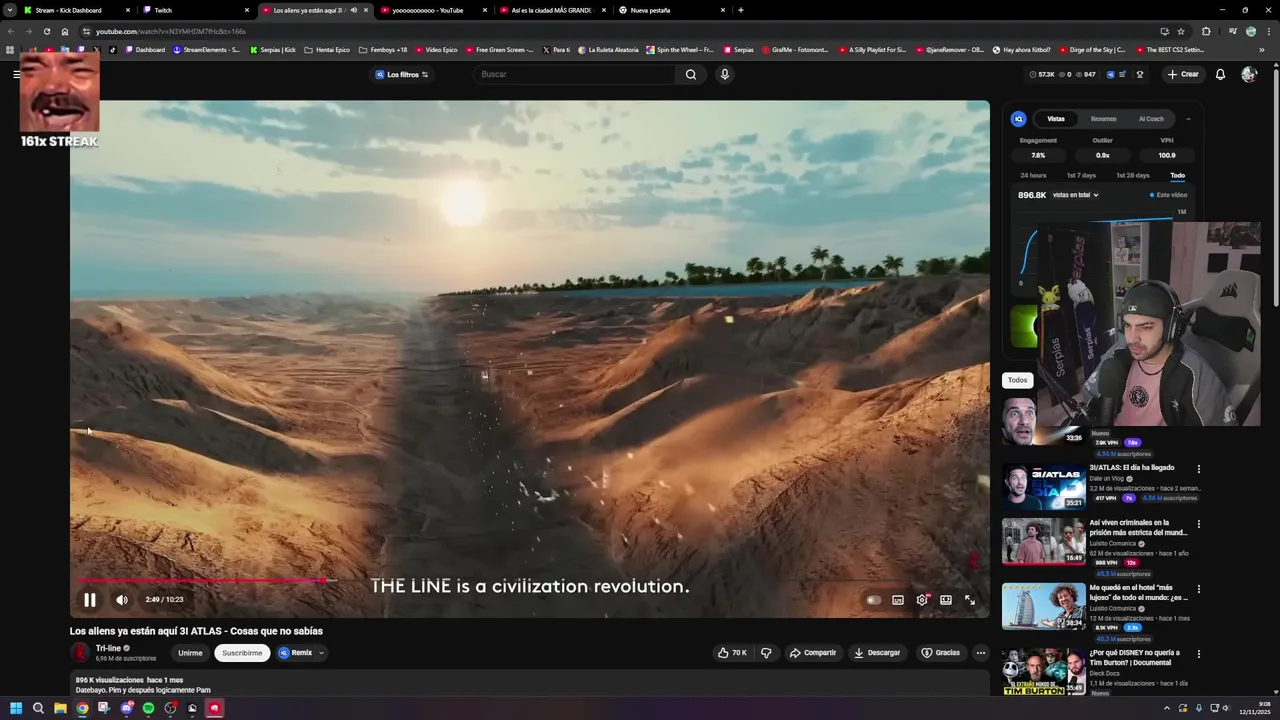Open the Los filtros dropdown
Viewport: 1280px width, 720px height.
click(x=402, y=74)
